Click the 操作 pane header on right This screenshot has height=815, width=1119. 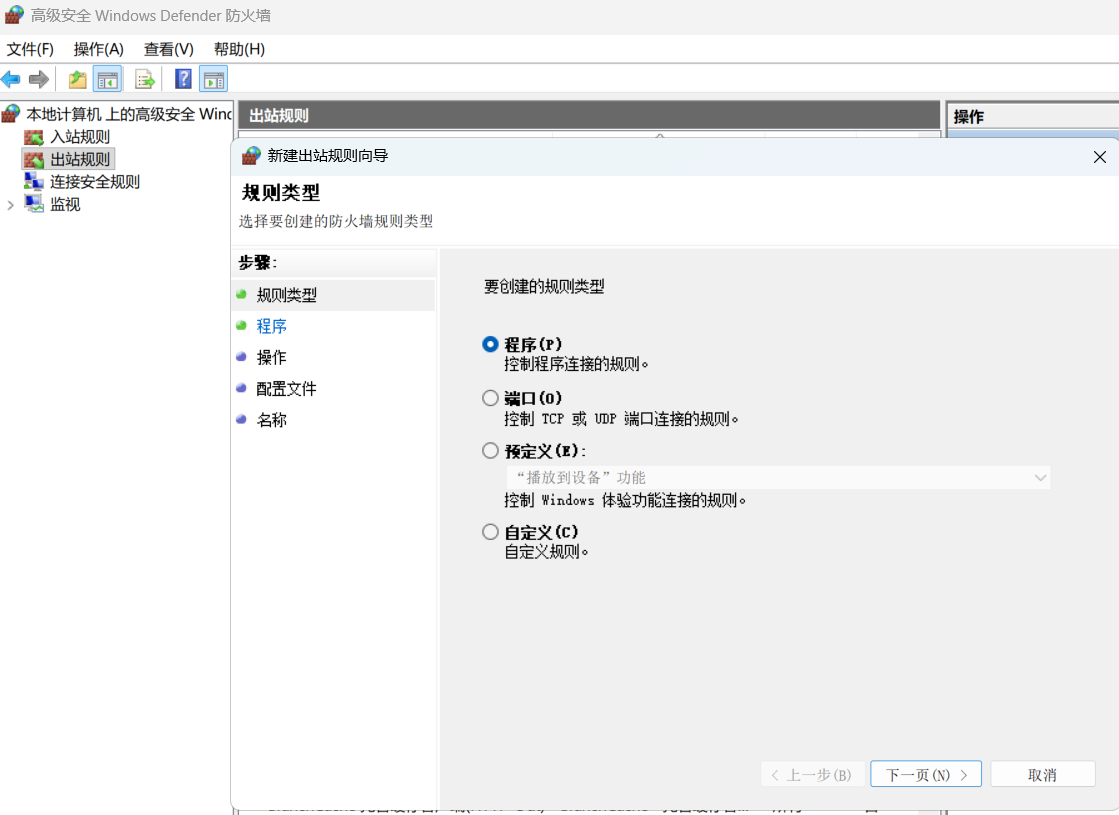1033,116
